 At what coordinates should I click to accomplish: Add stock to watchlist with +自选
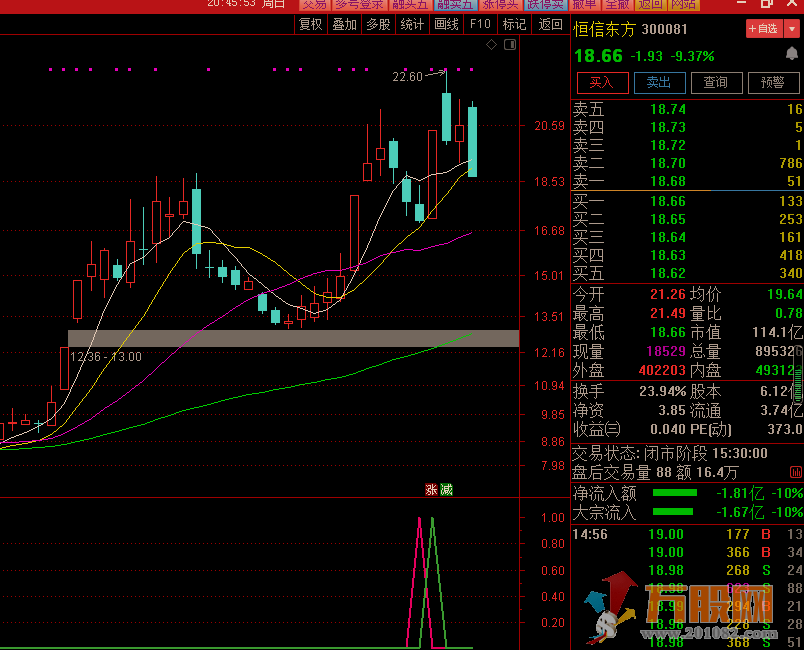click(x=763, y=29)
